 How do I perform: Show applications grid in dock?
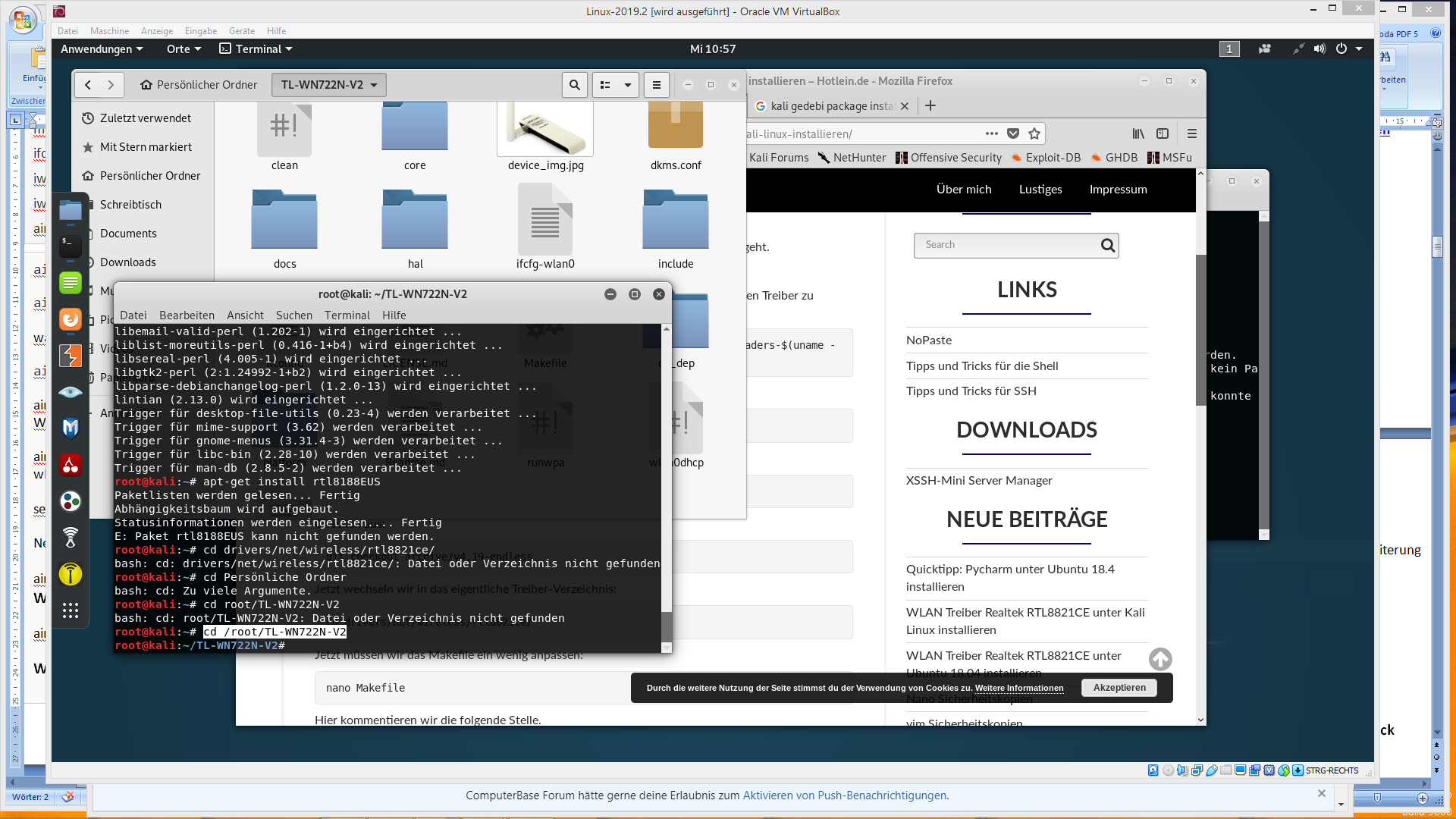coord(71,610)
